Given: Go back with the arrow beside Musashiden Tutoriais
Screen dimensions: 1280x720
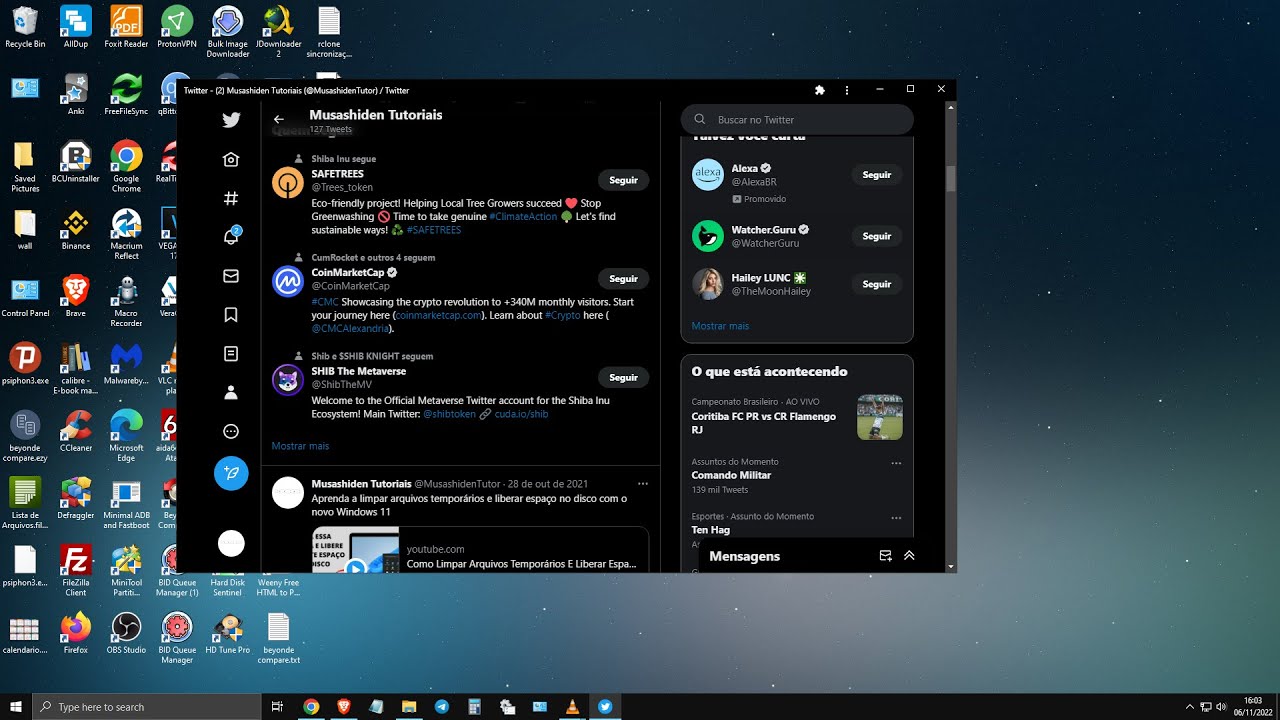Looking at the screenshot, I should [x=279, y=119].
